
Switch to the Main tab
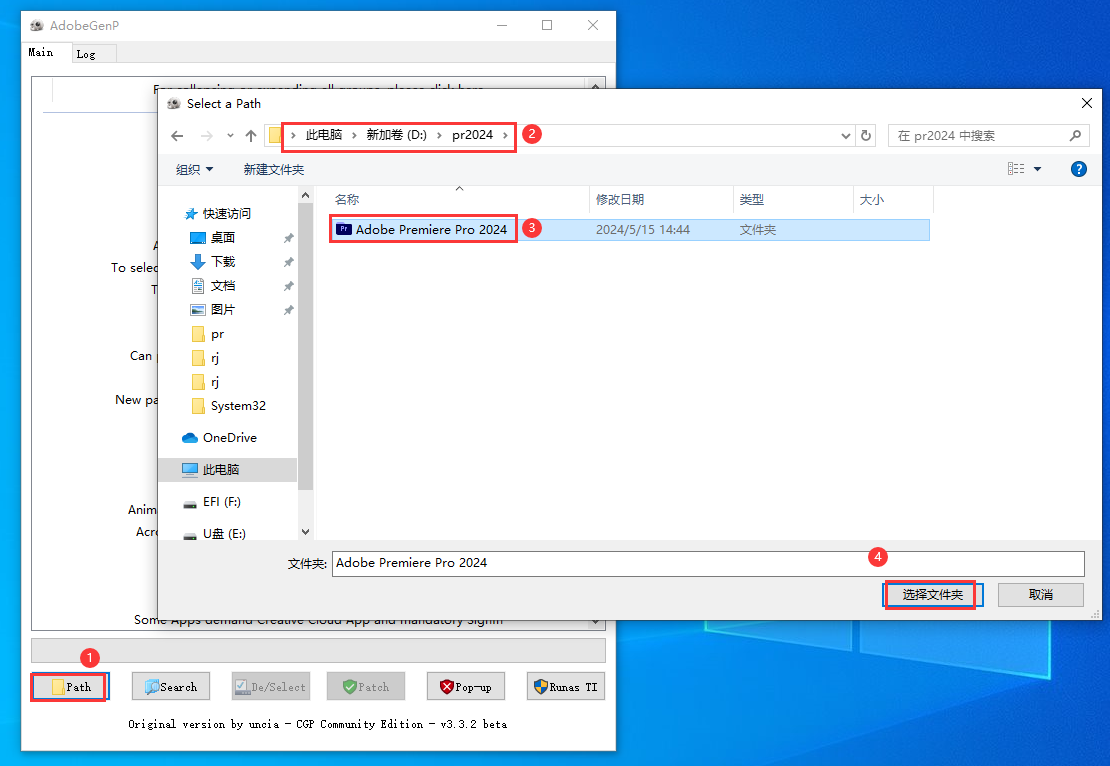click(x=41, y=53)
